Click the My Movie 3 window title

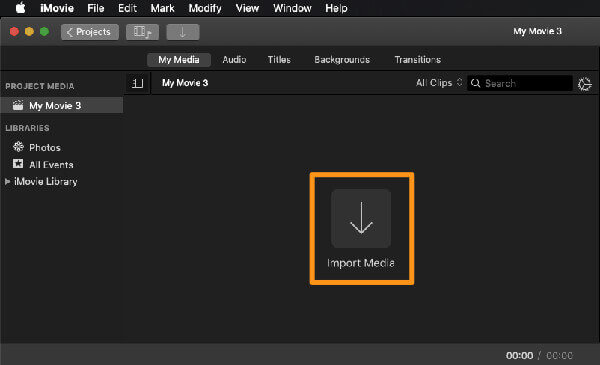click(537, 31)
